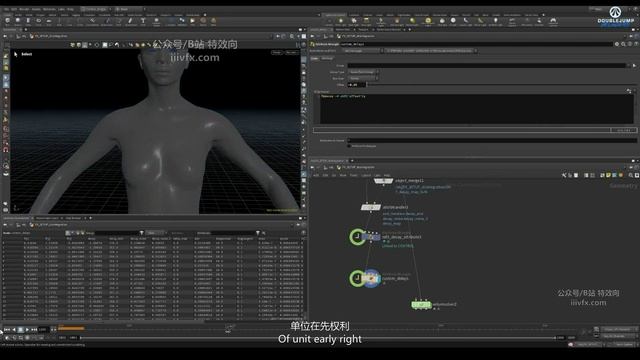
Task: Click parameter pane search icon
Action: pos(623,44)
